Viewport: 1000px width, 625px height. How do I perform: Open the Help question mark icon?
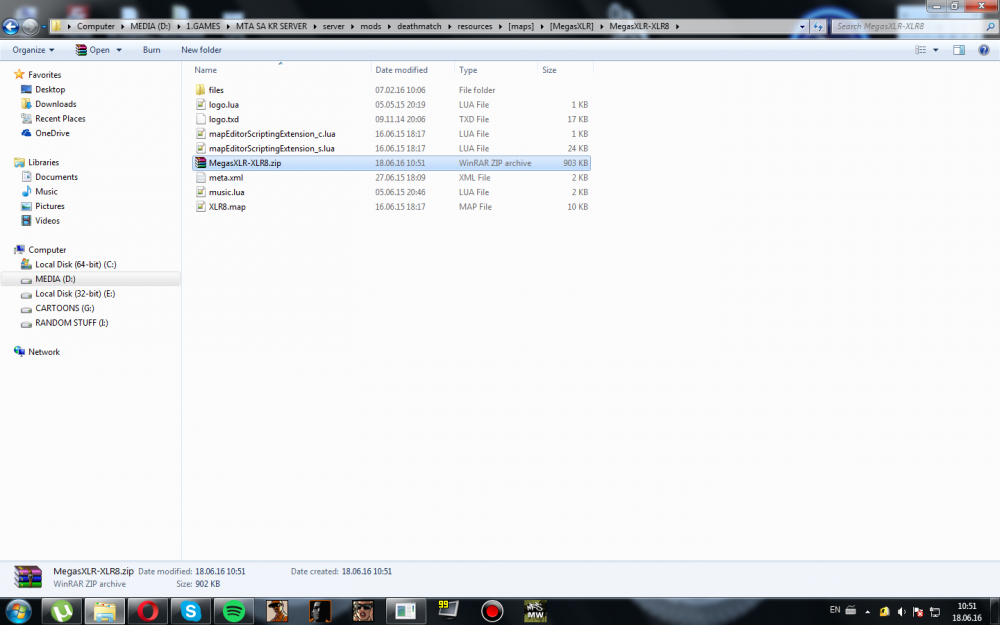[983, 50]
